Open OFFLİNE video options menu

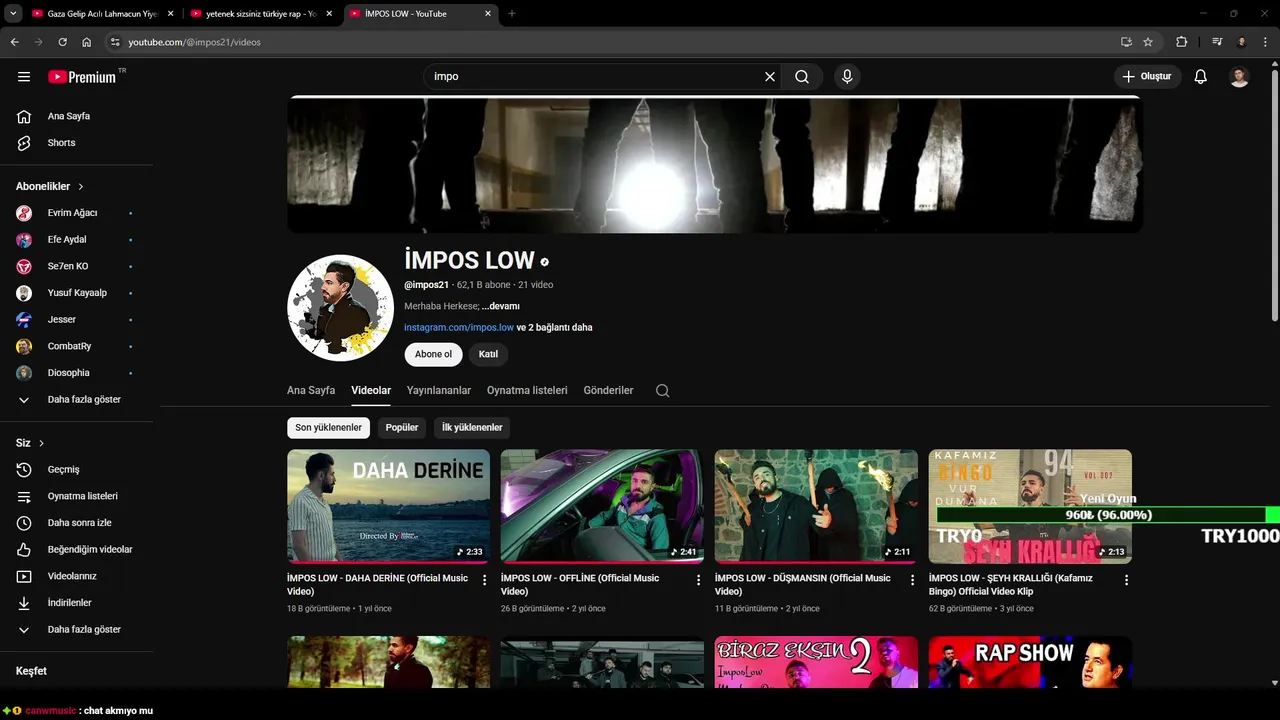699,580
